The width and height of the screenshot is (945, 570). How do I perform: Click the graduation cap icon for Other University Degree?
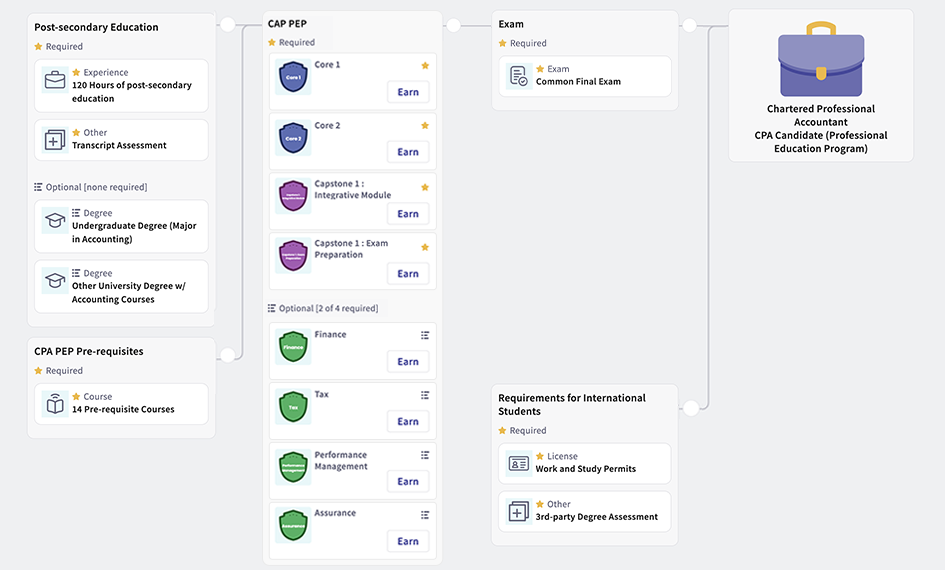coord(55,280)
